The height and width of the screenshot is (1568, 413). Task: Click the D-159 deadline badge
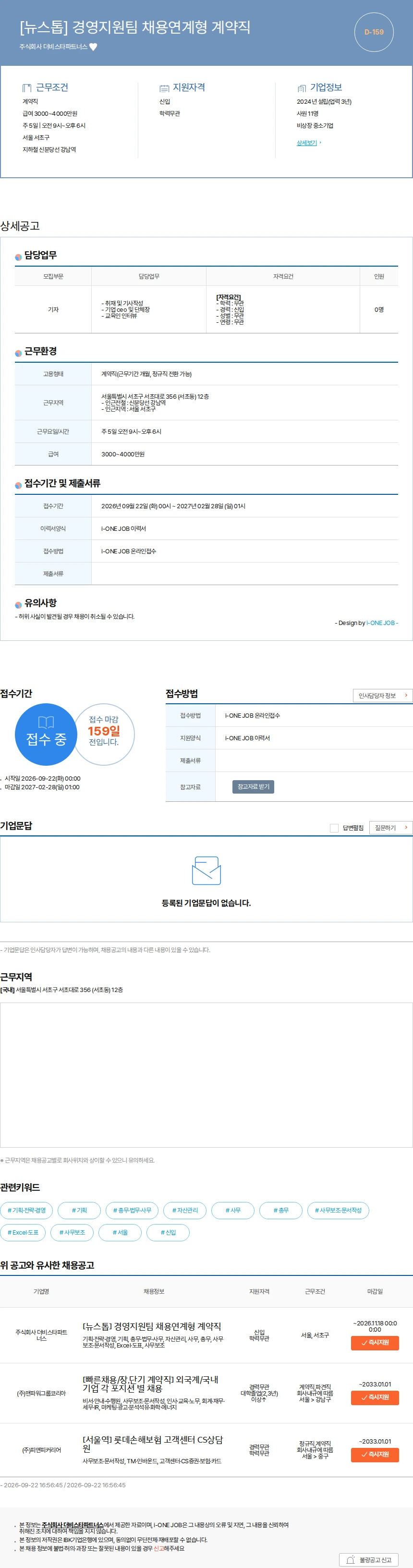(374, 32)
